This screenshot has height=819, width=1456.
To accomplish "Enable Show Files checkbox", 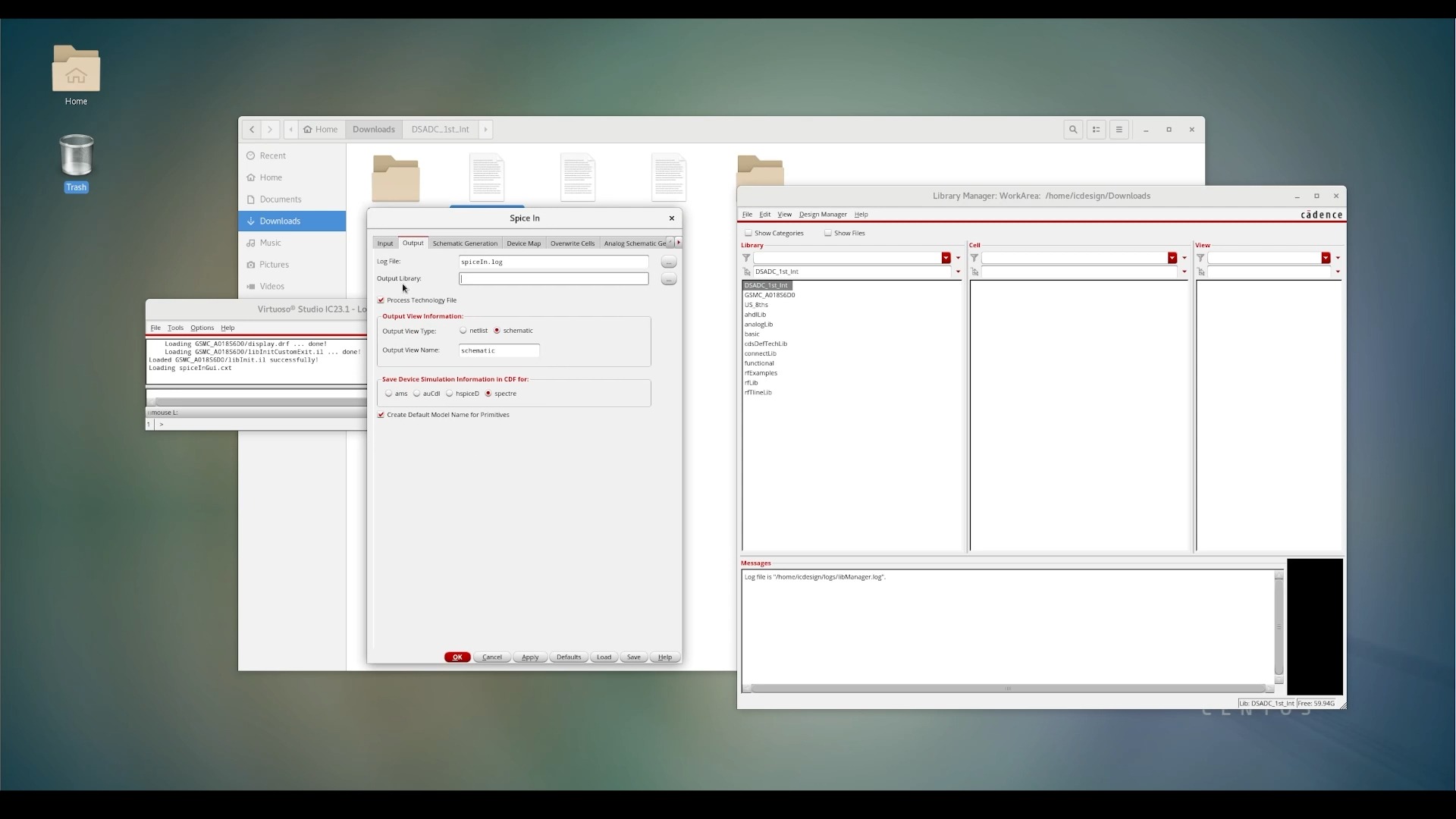I will pyautogui.click(x=828, y=234).
